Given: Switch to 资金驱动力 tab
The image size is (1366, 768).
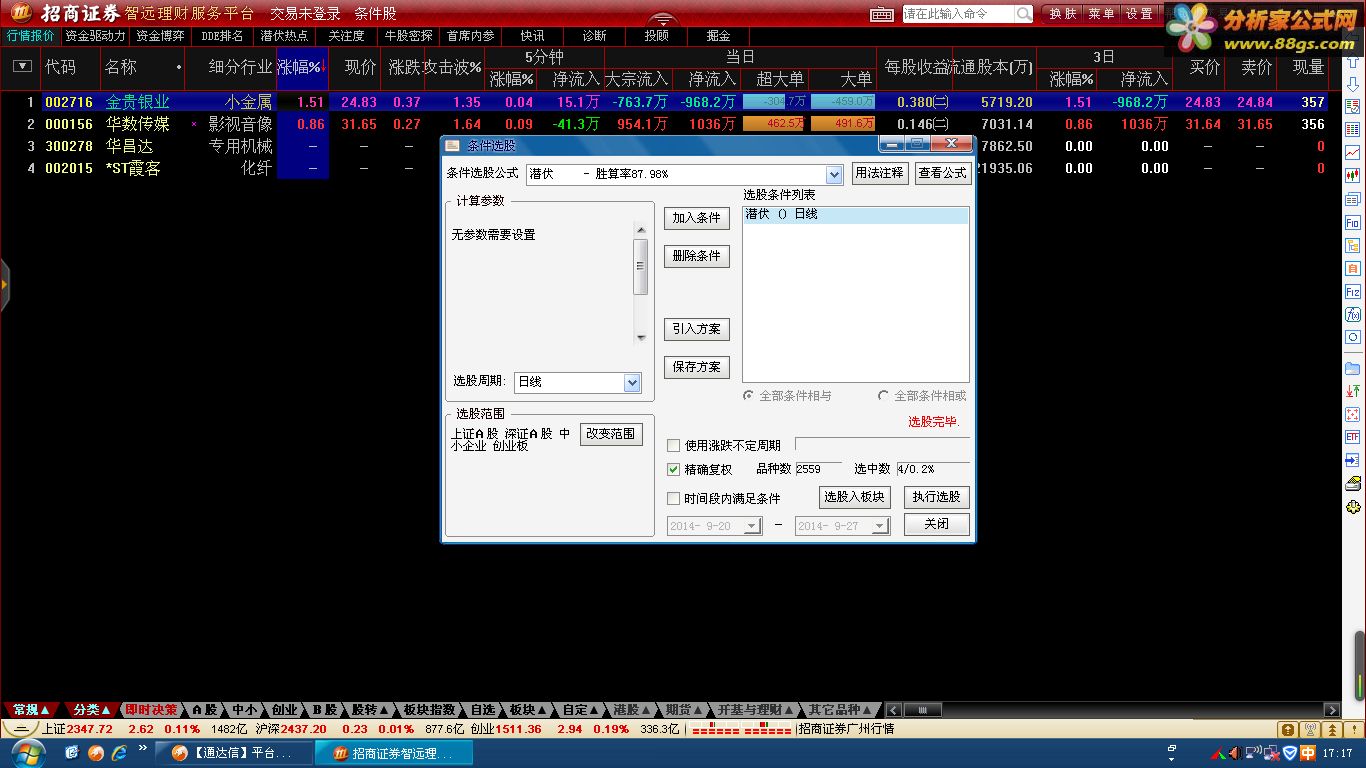Looking at the screenshot, I should coord(96,36).
